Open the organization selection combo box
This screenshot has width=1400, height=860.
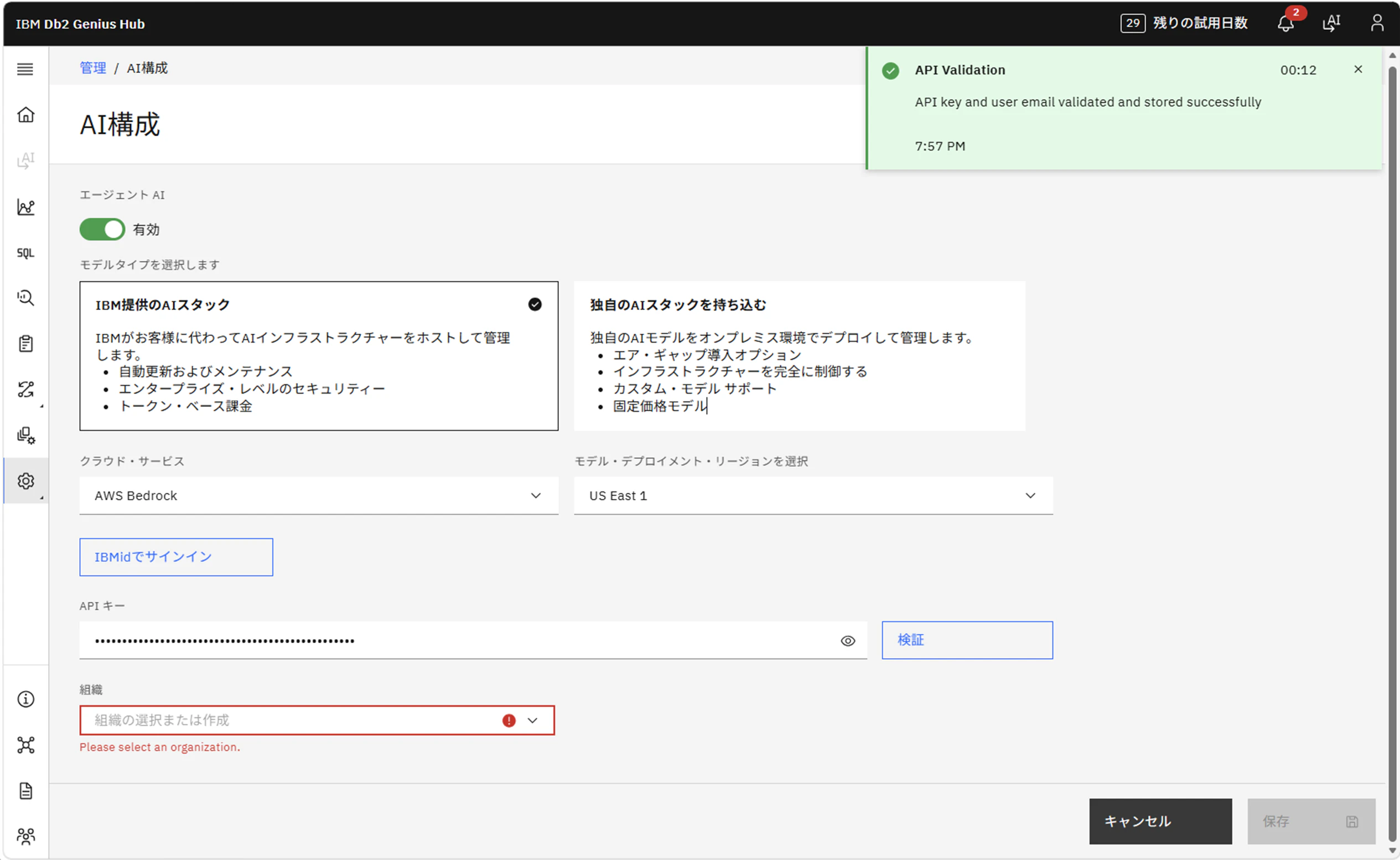(317, 721)
